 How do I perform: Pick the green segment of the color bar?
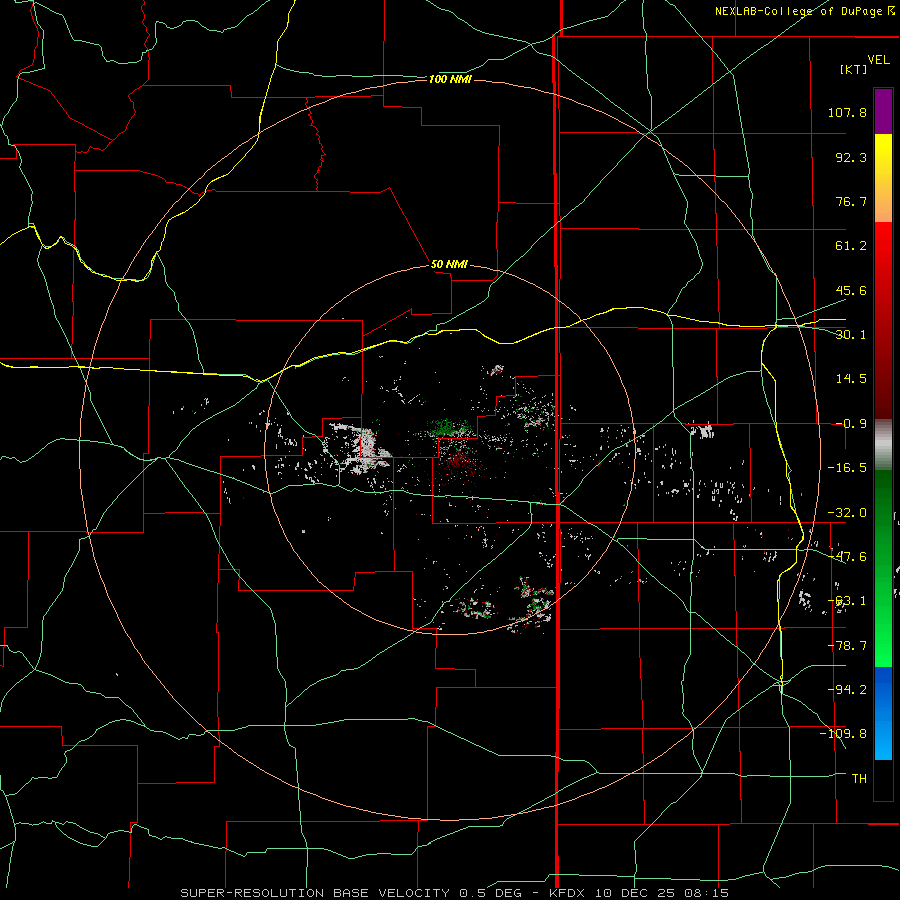click(x=883, y=568)
